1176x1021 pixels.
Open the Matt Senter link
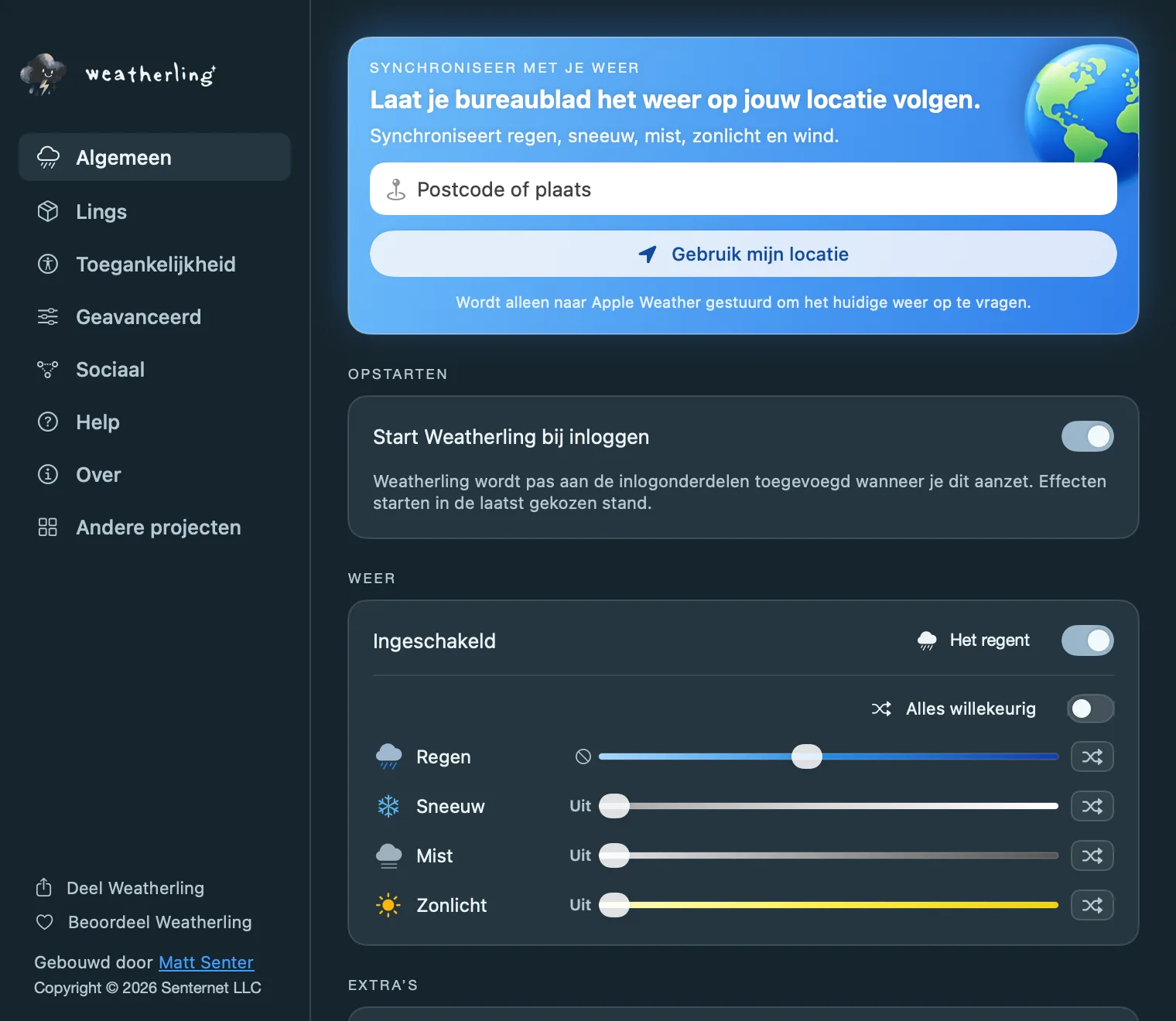tap(206, 962)
